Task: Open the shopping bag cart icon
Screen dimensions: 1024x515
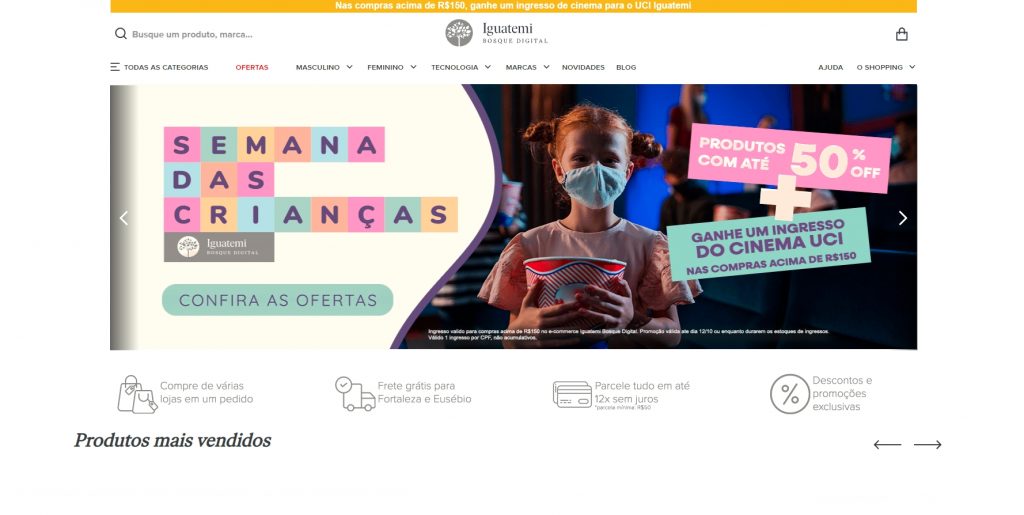Action: (x=901, y=34)
